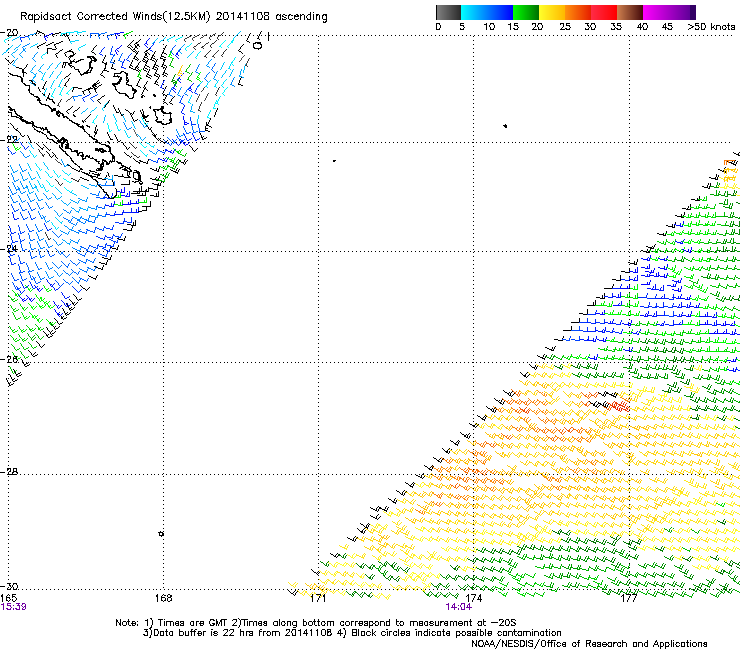Click the note 'Data buffer is 22 hrs'
740x650 pixels.
pyautogui.click(x=204, y=633)
